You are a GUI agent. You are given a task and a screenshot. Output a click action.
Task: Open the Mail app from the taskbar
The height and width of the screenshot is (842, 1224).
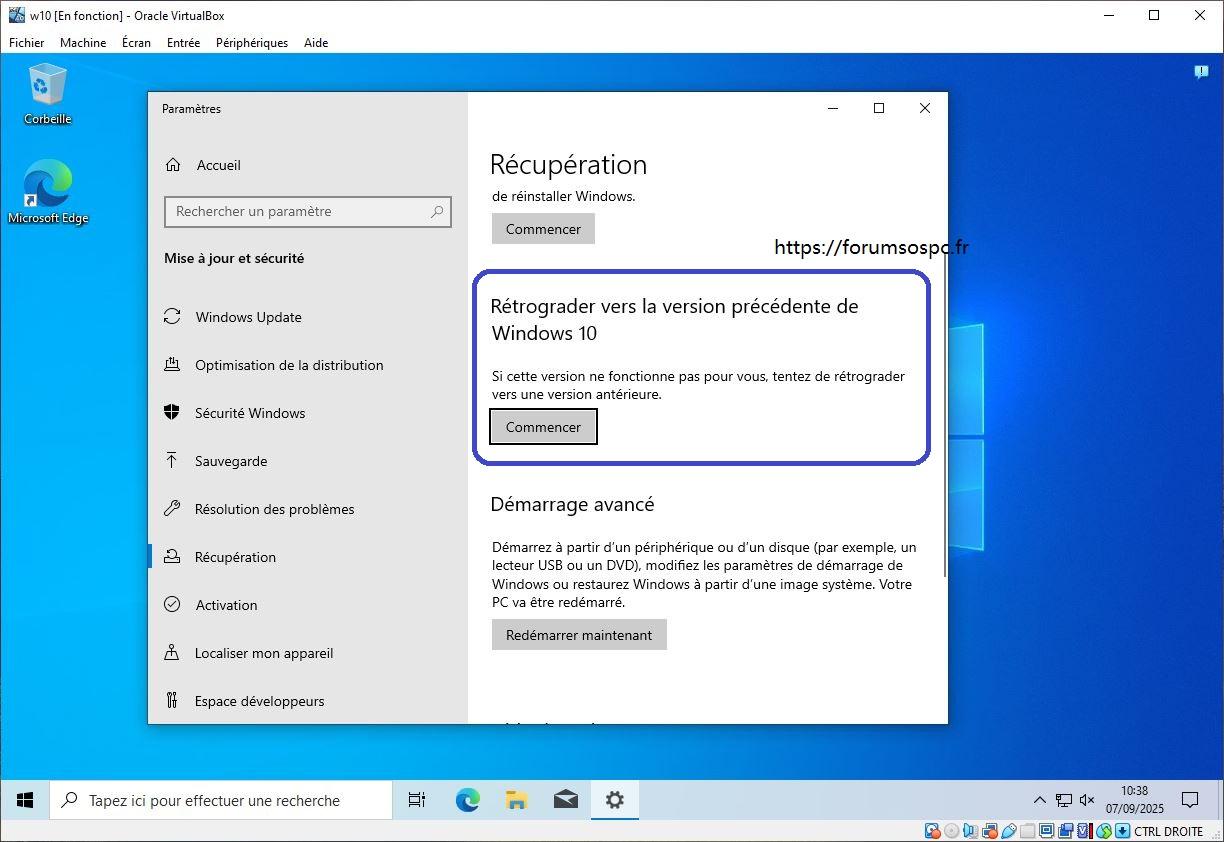(x=565, y=800)
